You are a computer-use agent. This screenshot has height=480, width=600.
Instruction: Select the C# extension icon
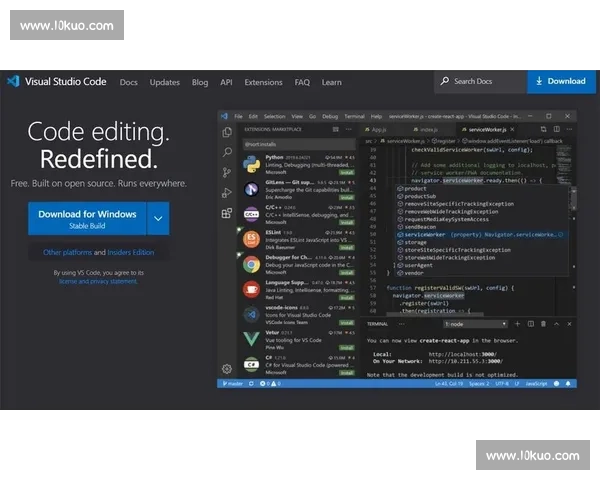[251, 364]
